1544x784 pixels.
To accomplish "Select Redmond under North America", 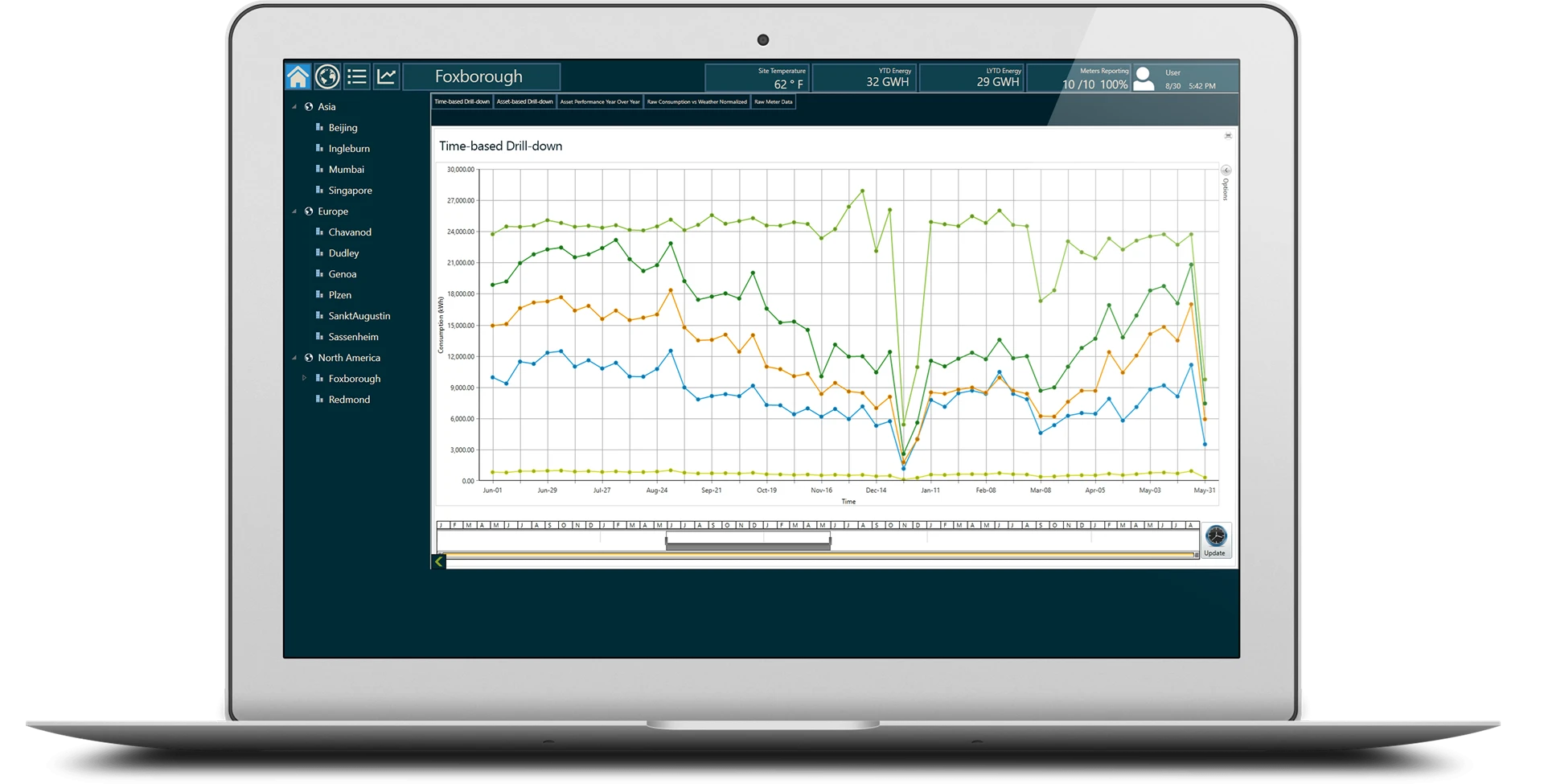I will coord(349,400).
